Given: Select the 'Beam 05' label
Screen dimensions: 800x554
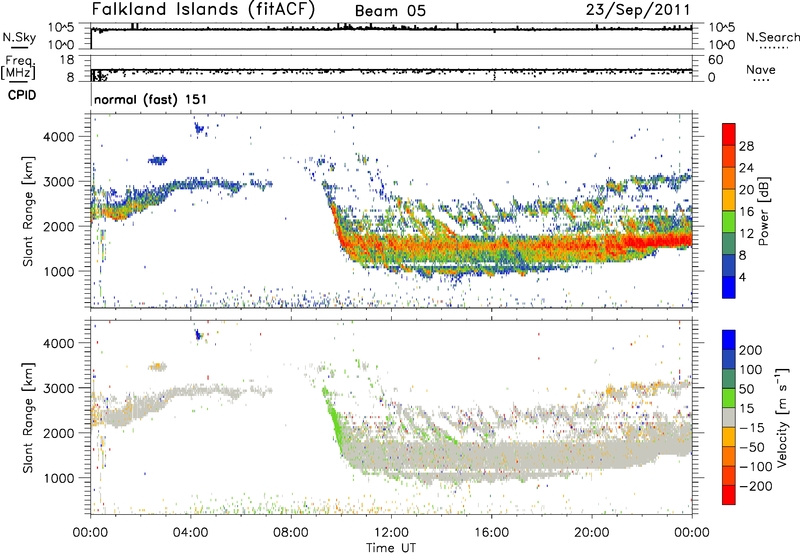Looking at the screenshot, I should [390, 11].
